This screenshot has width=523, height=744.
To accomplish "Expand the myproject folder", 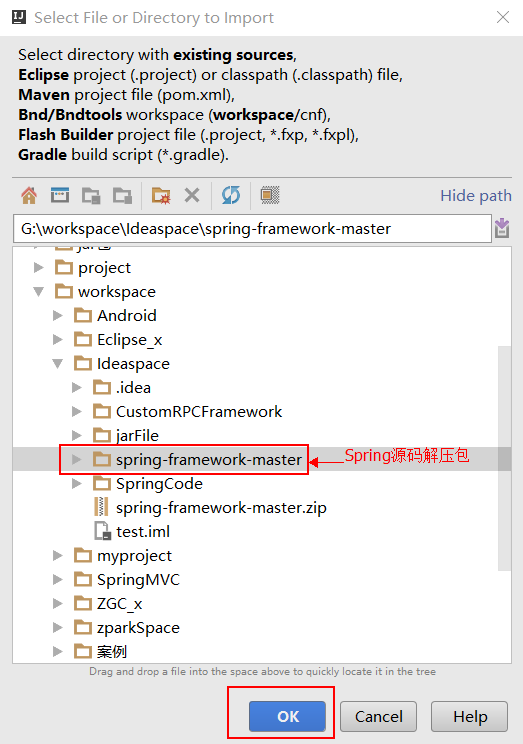I will (57, 556).
